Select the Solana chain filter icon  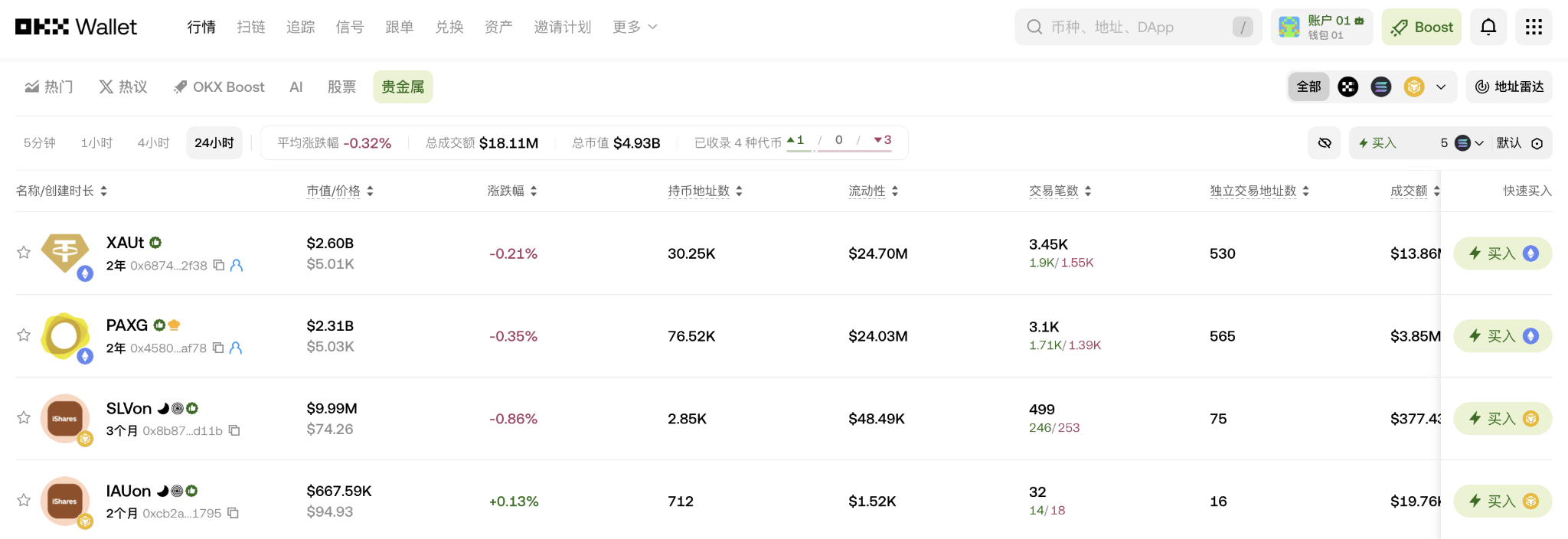(1381, 87)
